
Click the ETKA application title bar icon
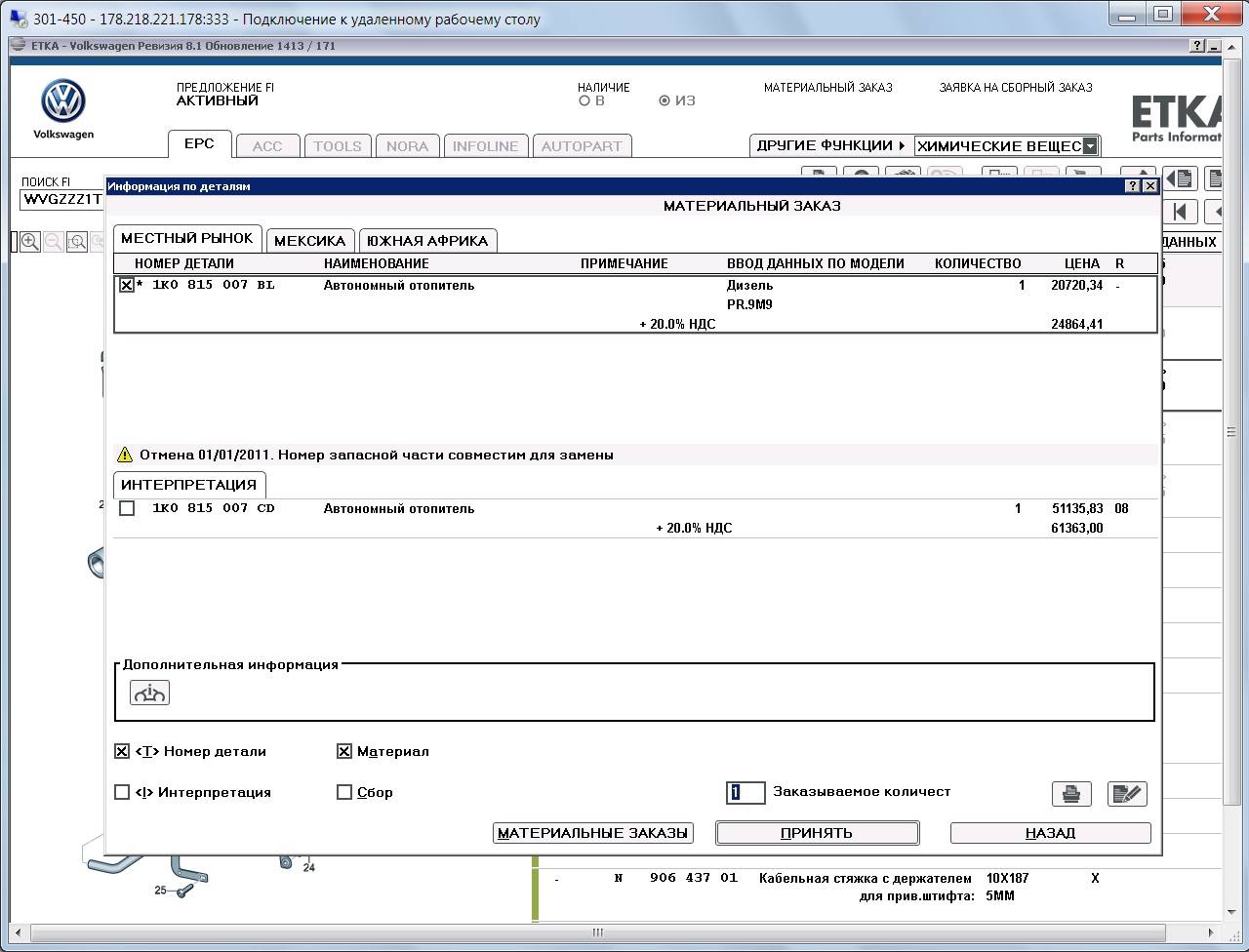19,46
